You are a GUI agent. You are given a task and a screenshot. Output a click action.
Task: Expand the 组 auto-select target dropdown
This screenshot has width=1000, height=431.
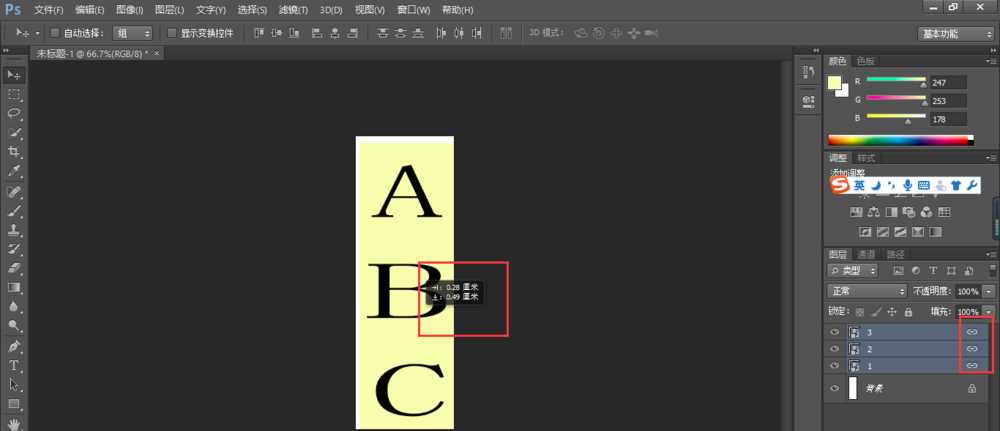131,33
